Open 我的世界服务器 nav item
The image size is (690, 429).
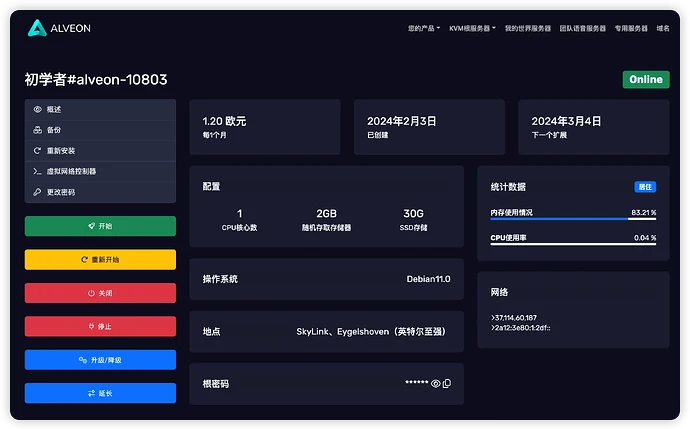(x=528, y=28)
